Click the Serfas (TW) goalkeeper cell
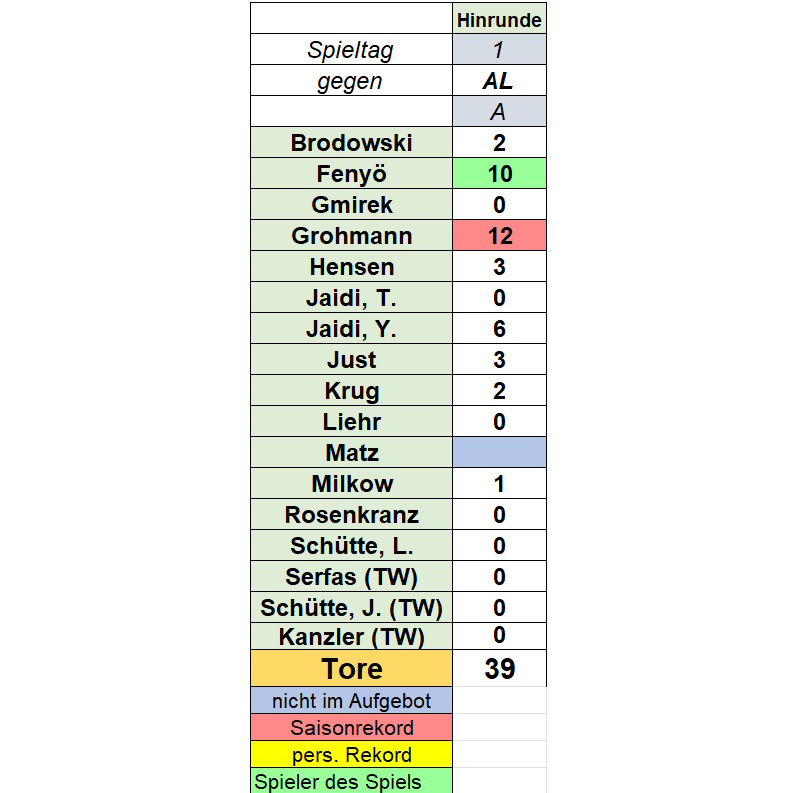Viewport: 800px width, 793px height. (x=351, y=577)
